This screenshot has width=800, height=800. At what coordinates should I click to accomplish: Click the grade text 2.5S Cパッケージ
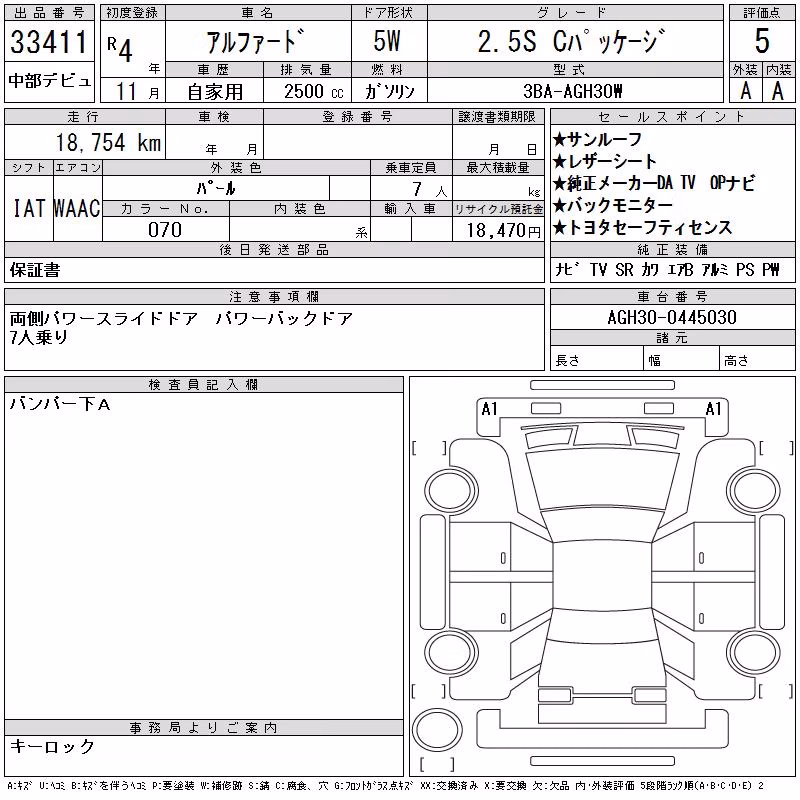(x=571, y=41)
